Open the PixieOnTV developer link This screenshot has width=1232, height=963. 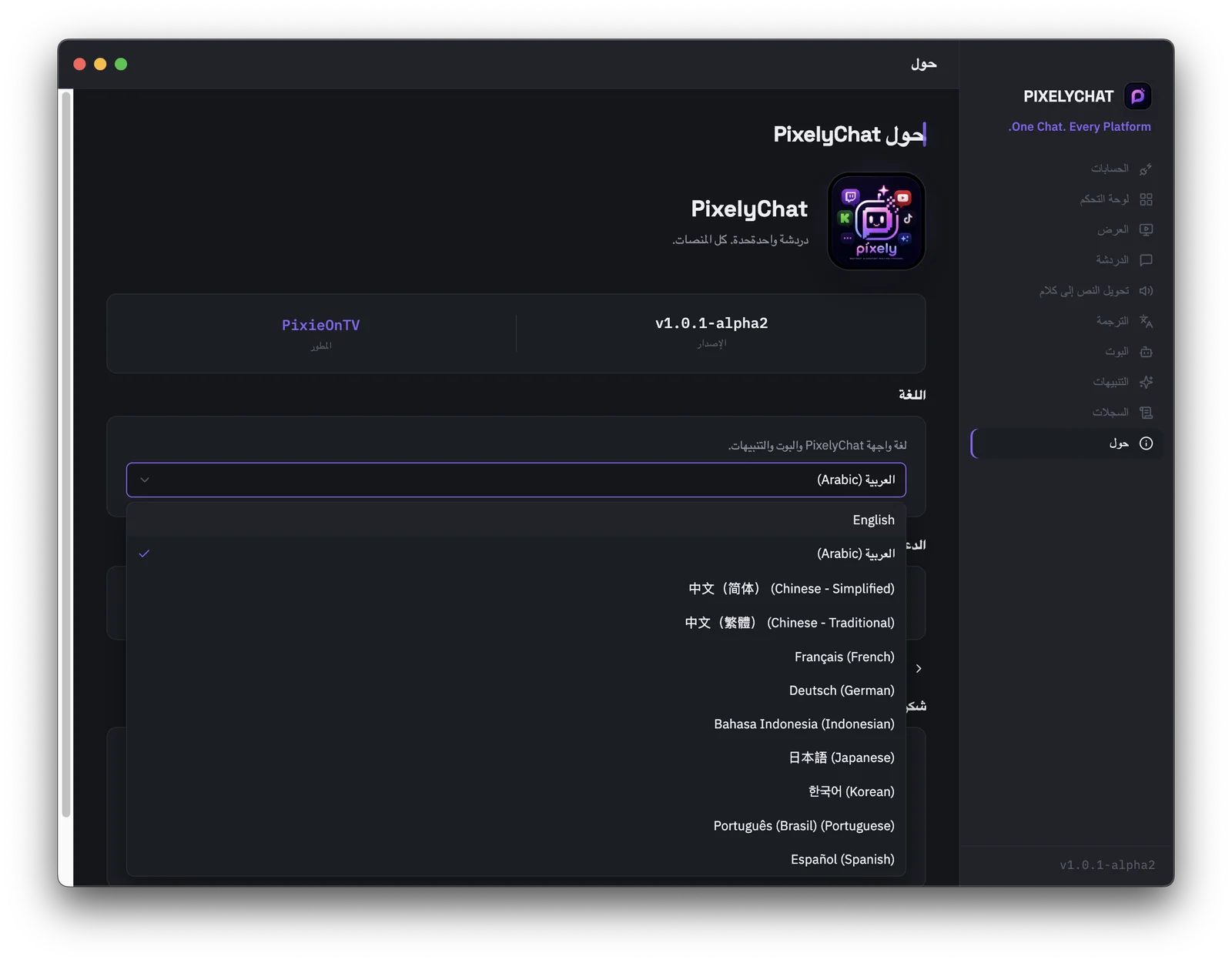click(320, 325)
